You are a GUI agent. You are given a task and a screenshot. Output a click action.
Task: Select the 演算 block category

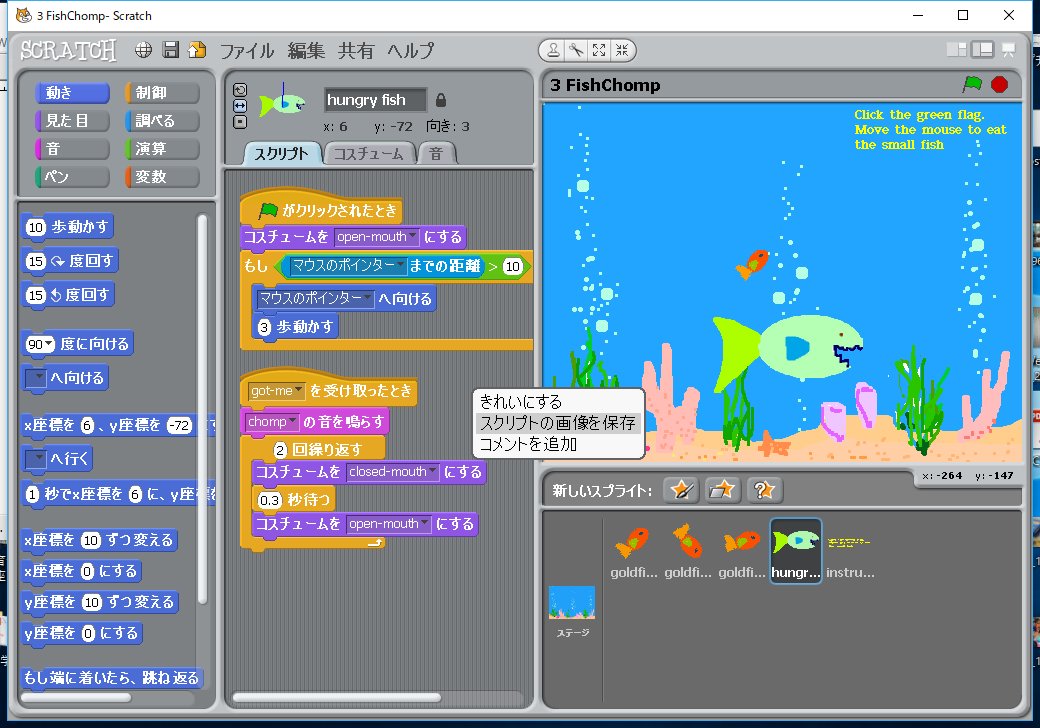162,149
